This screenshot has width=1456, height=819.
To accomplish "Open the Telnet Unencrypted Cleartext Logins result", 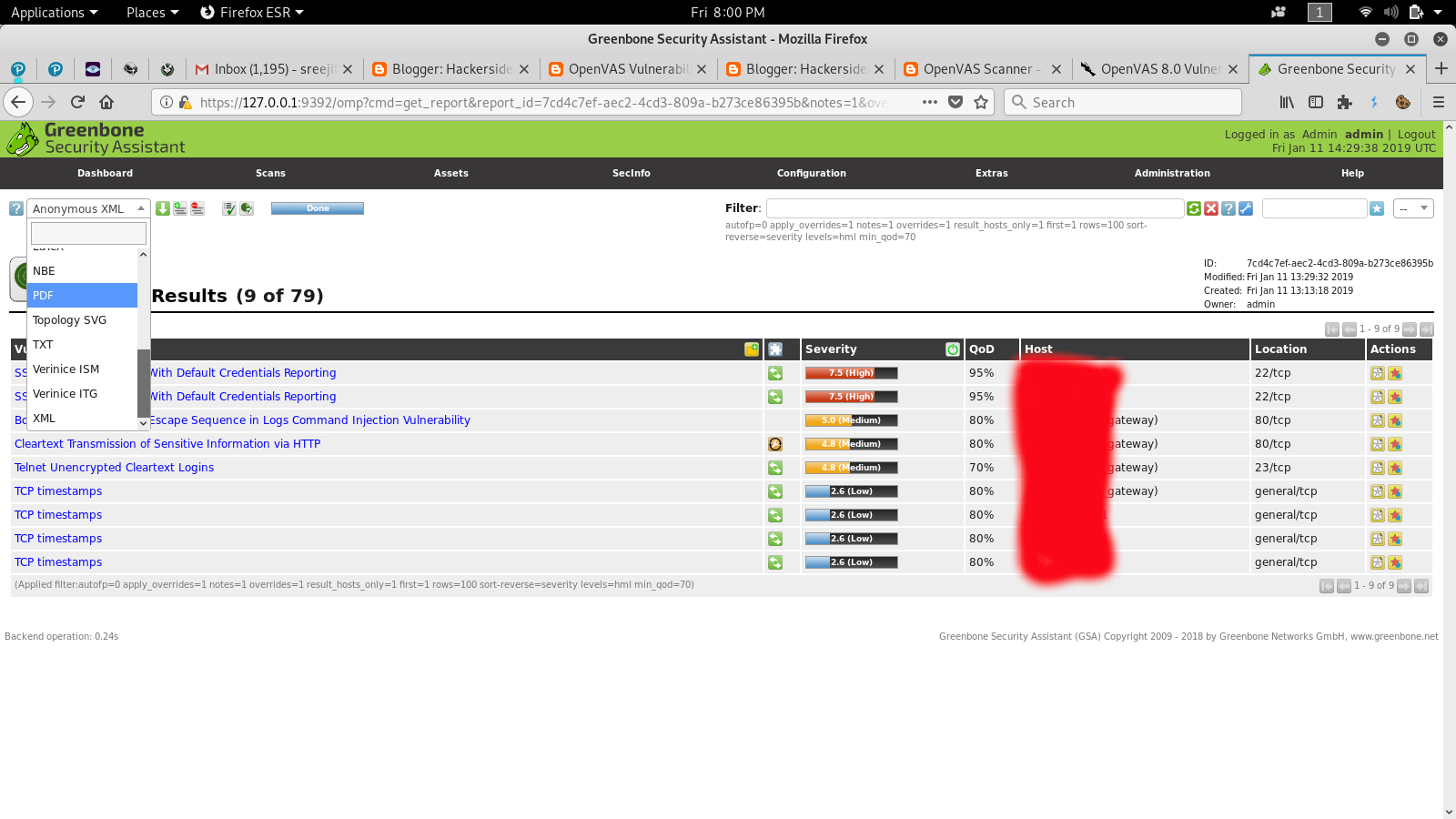I will pyautogui.click(x=114, y=467).
